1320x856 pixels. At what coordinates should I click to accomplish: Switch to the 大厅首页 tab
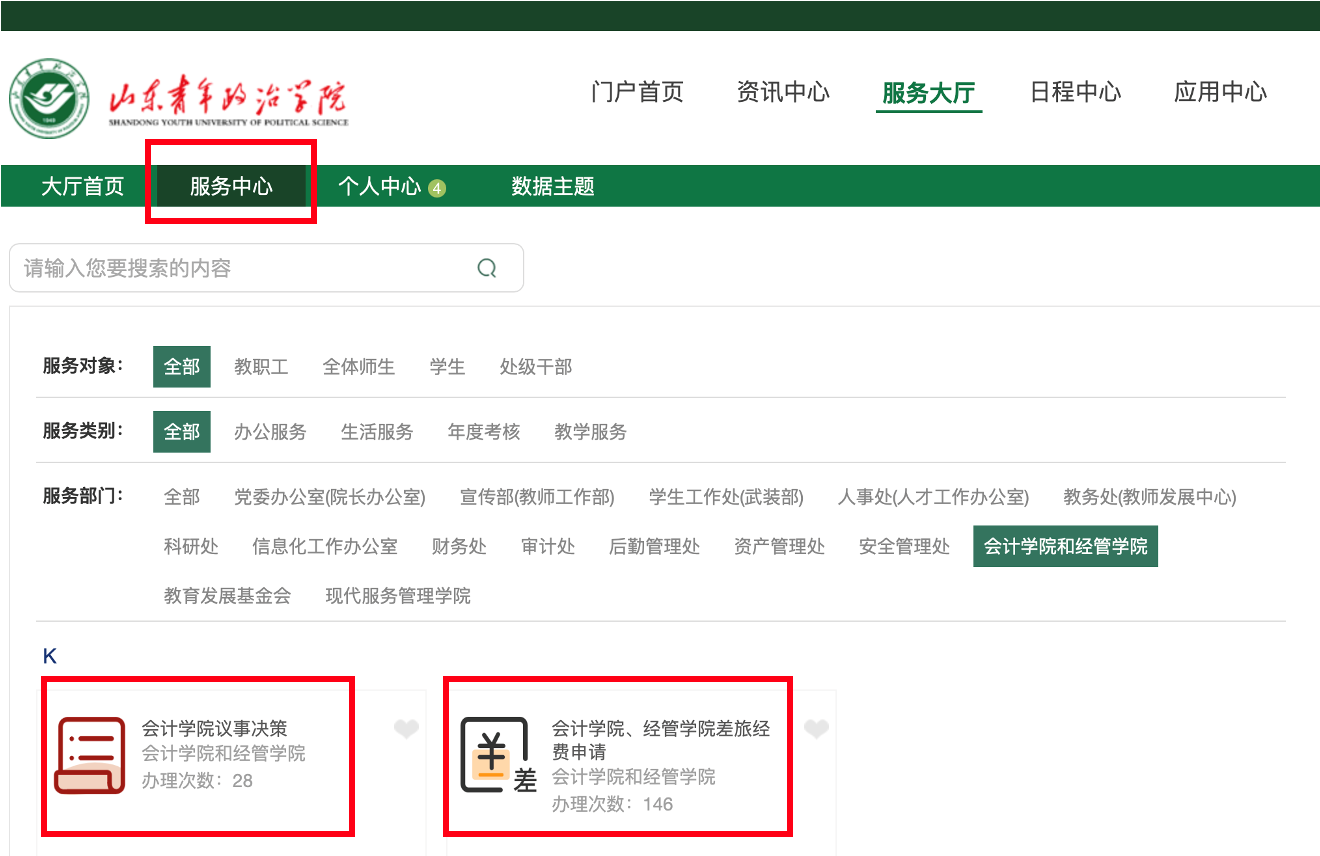pyautogui.click(x=82, y=186)
